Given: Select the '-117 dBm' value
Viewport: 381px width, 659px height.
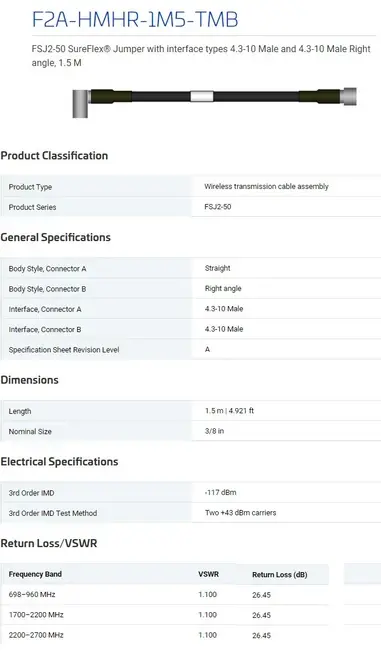Looking at the screenshot, I should click(221, 492).
